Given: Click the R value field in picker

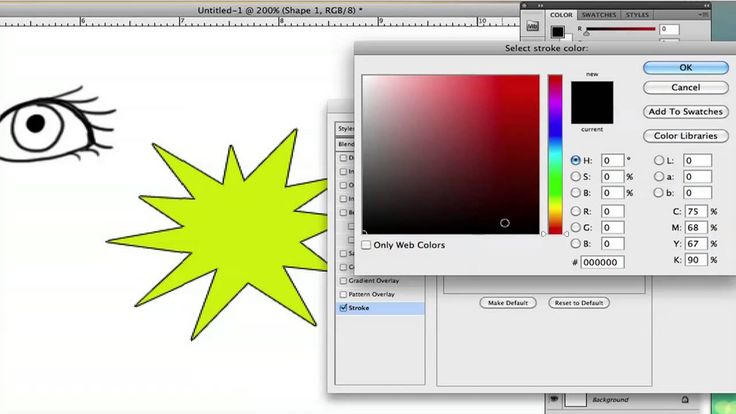Looking at the screenshot, I should click(x=613, y=211).
